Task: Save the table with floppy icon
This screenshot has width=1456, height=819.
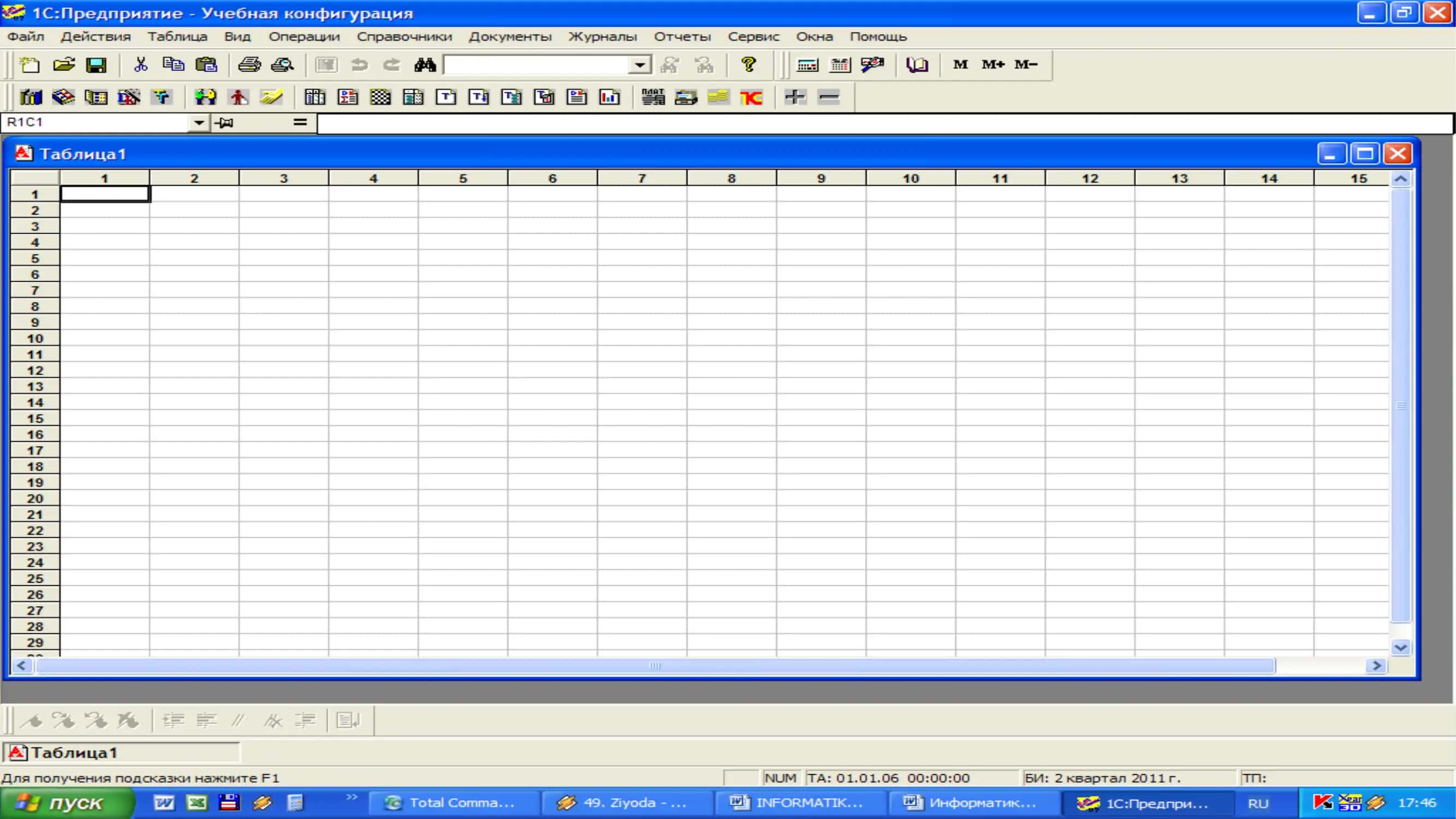Action: (x=96, y=65)
